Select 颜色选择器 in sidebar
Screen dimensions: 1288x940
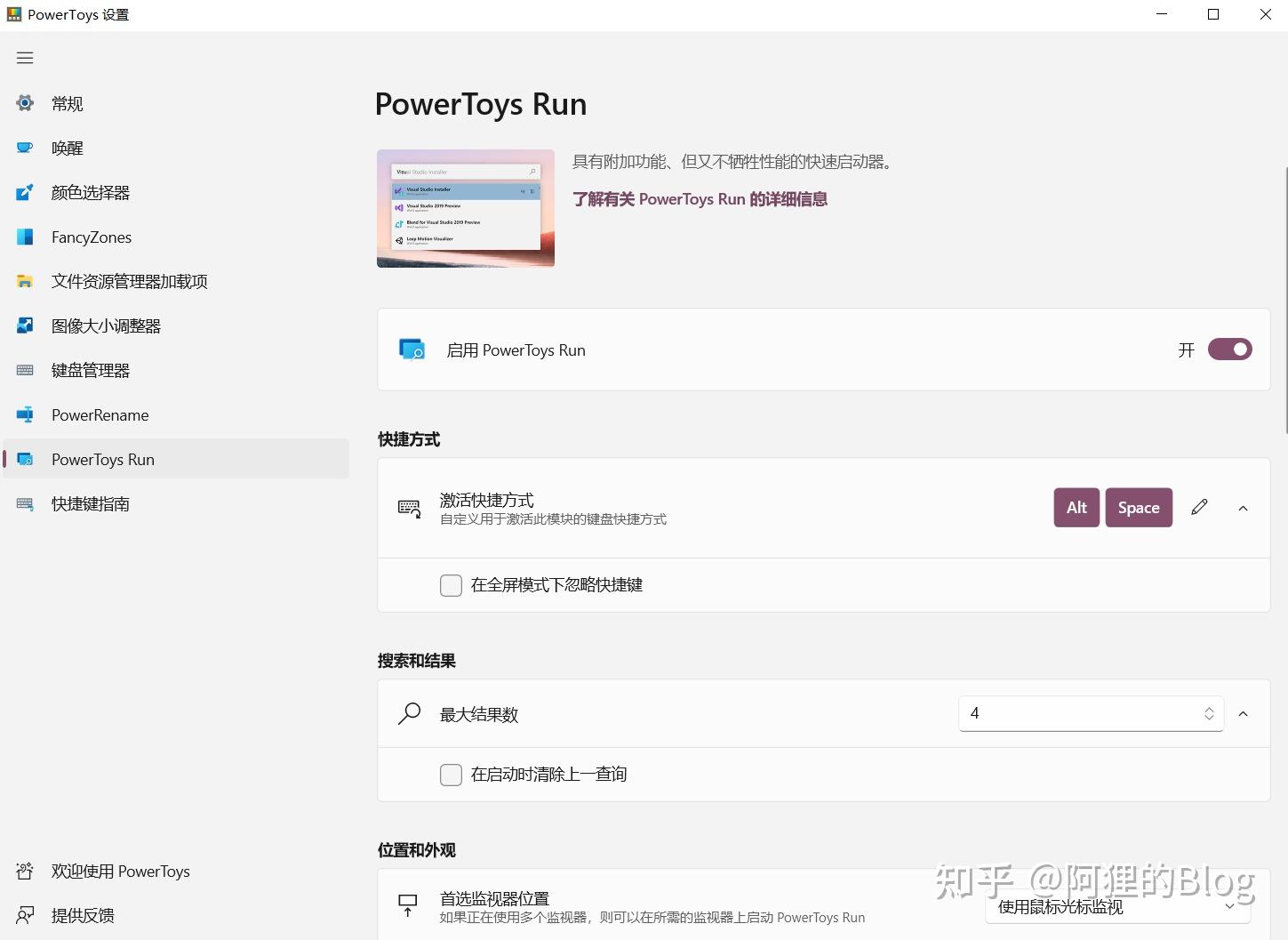176,192
